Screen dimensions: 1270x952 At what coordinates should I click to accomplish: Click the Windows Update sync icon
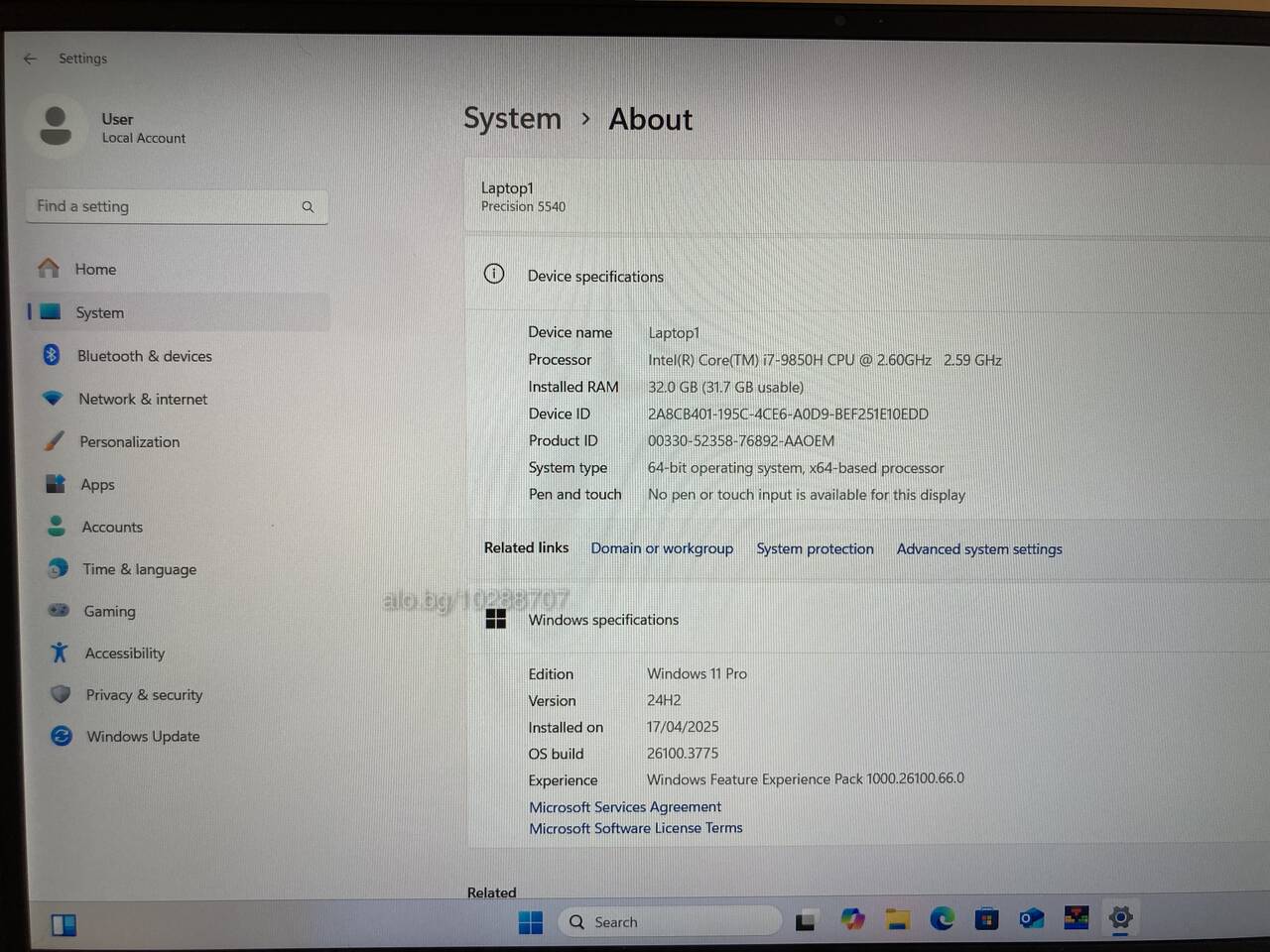62,736
